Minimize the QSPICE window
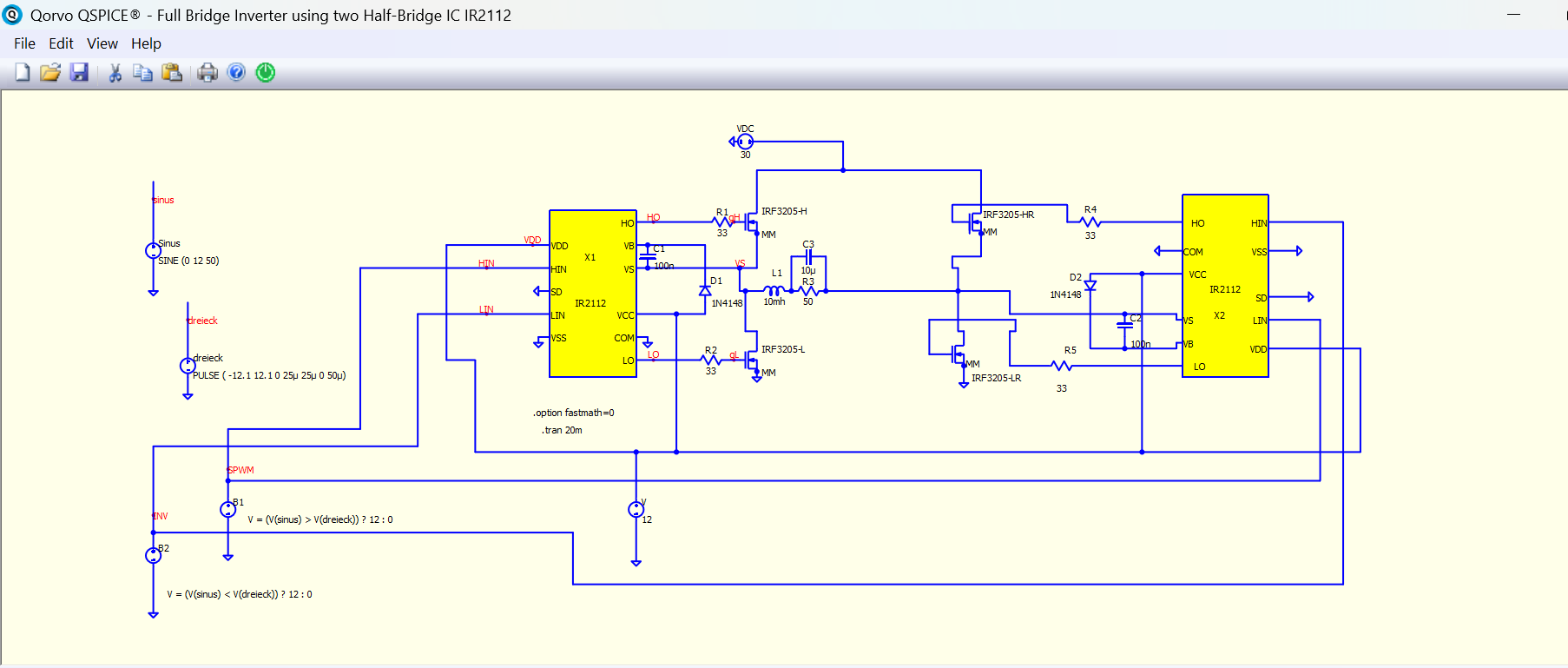The width and height of the screenshot is (1568, 668). tap(1513, 15)
